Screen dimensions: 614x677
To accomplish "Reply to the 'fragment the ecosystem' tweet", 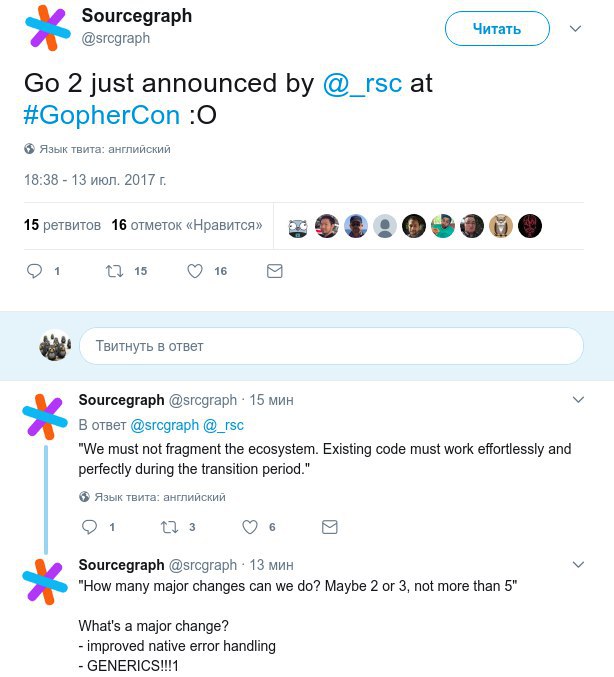I will [x=89, y=527].
